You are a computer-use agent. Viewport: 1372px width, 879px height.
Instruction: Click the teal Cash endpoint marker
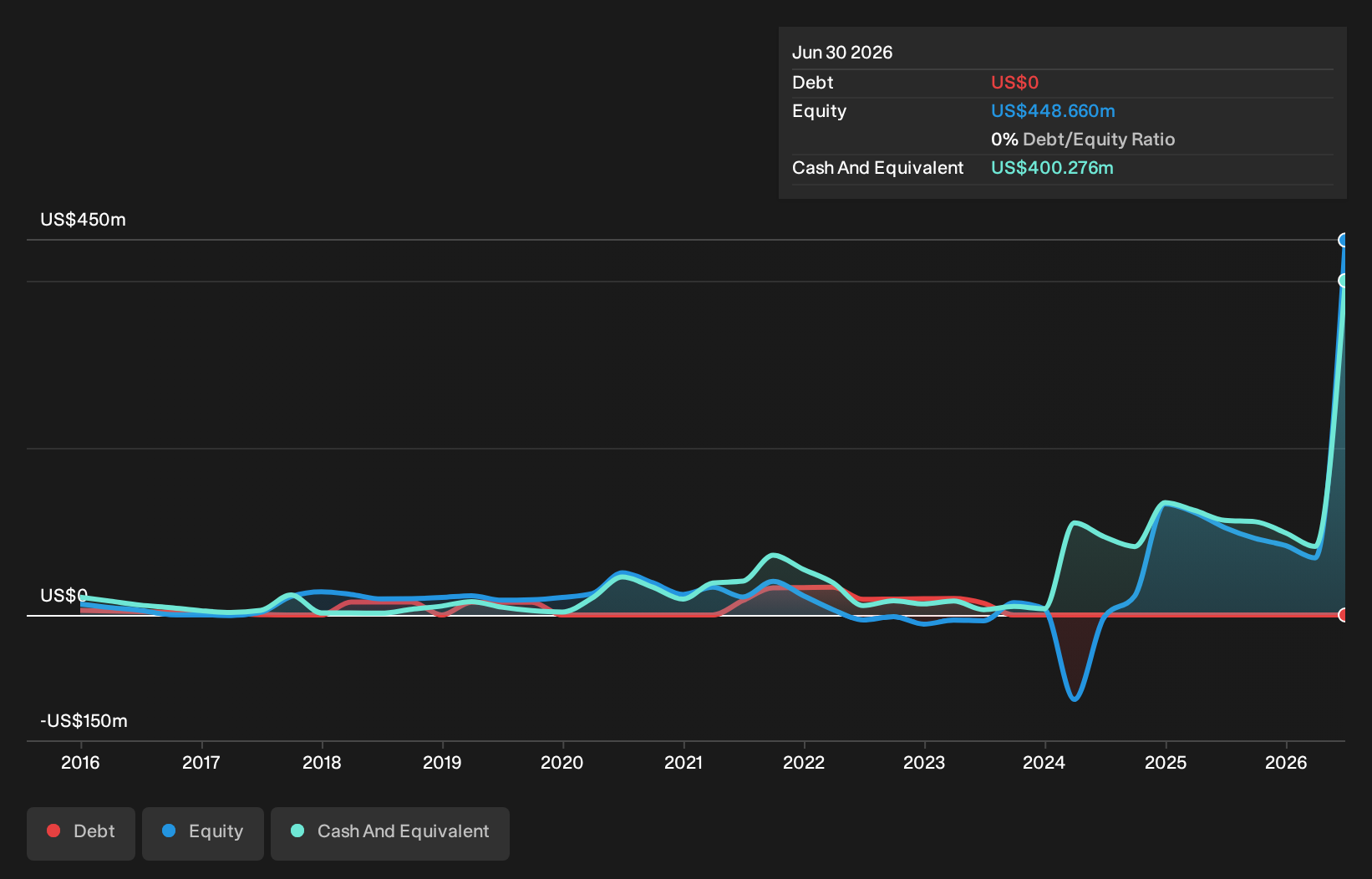(x=1344, y=281)
